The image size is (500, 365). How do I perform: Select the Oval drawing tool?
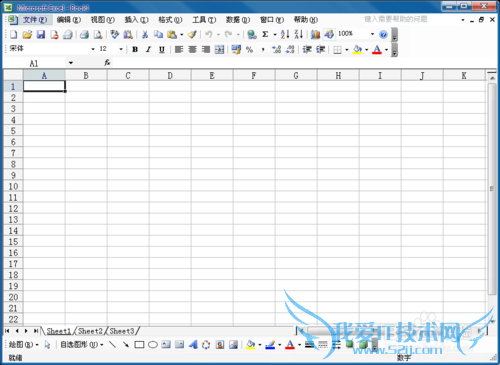click(153, 345)
